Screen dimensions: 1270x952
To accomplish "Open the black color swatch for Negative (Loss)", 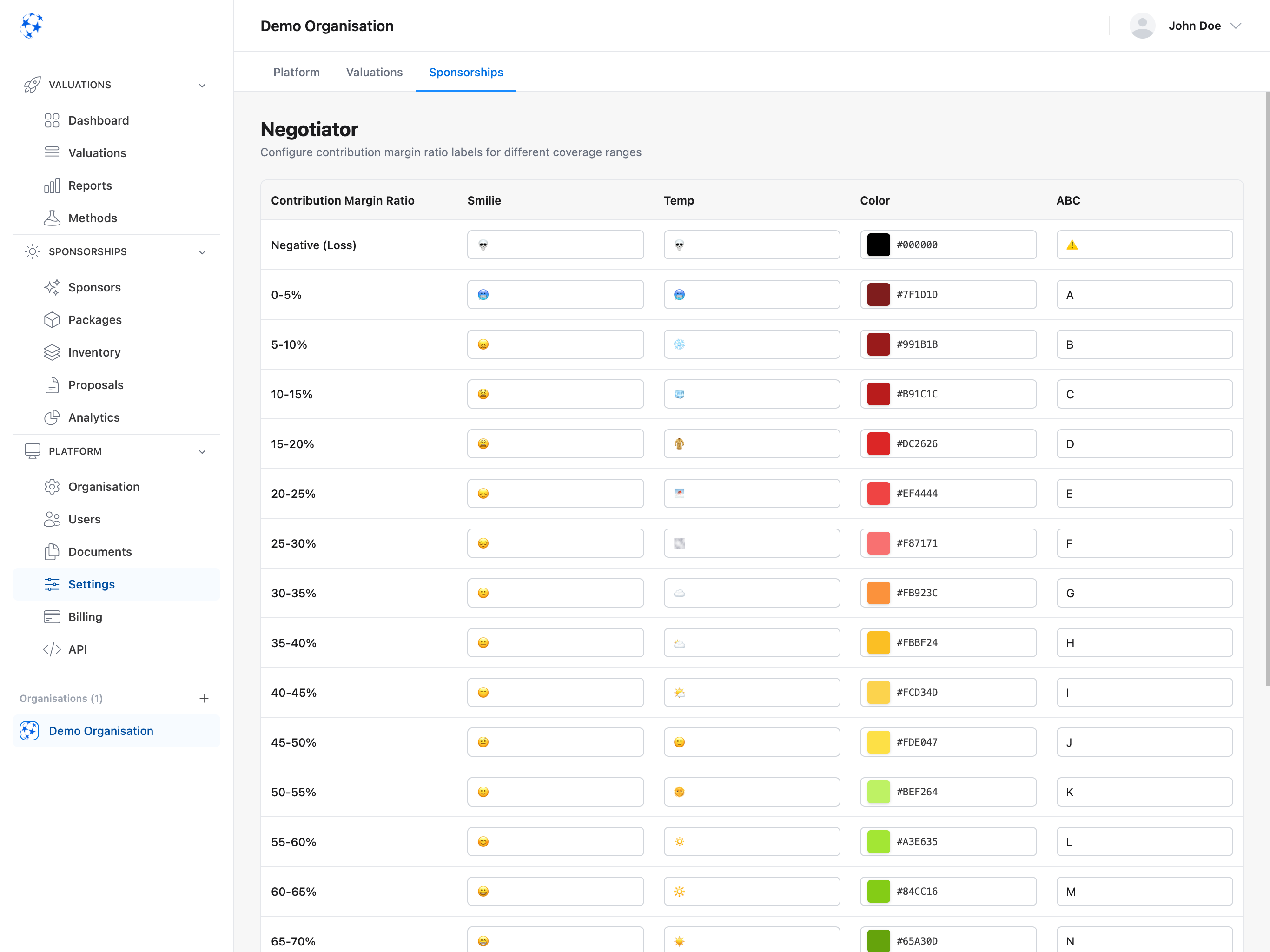I will click(877, 244).
